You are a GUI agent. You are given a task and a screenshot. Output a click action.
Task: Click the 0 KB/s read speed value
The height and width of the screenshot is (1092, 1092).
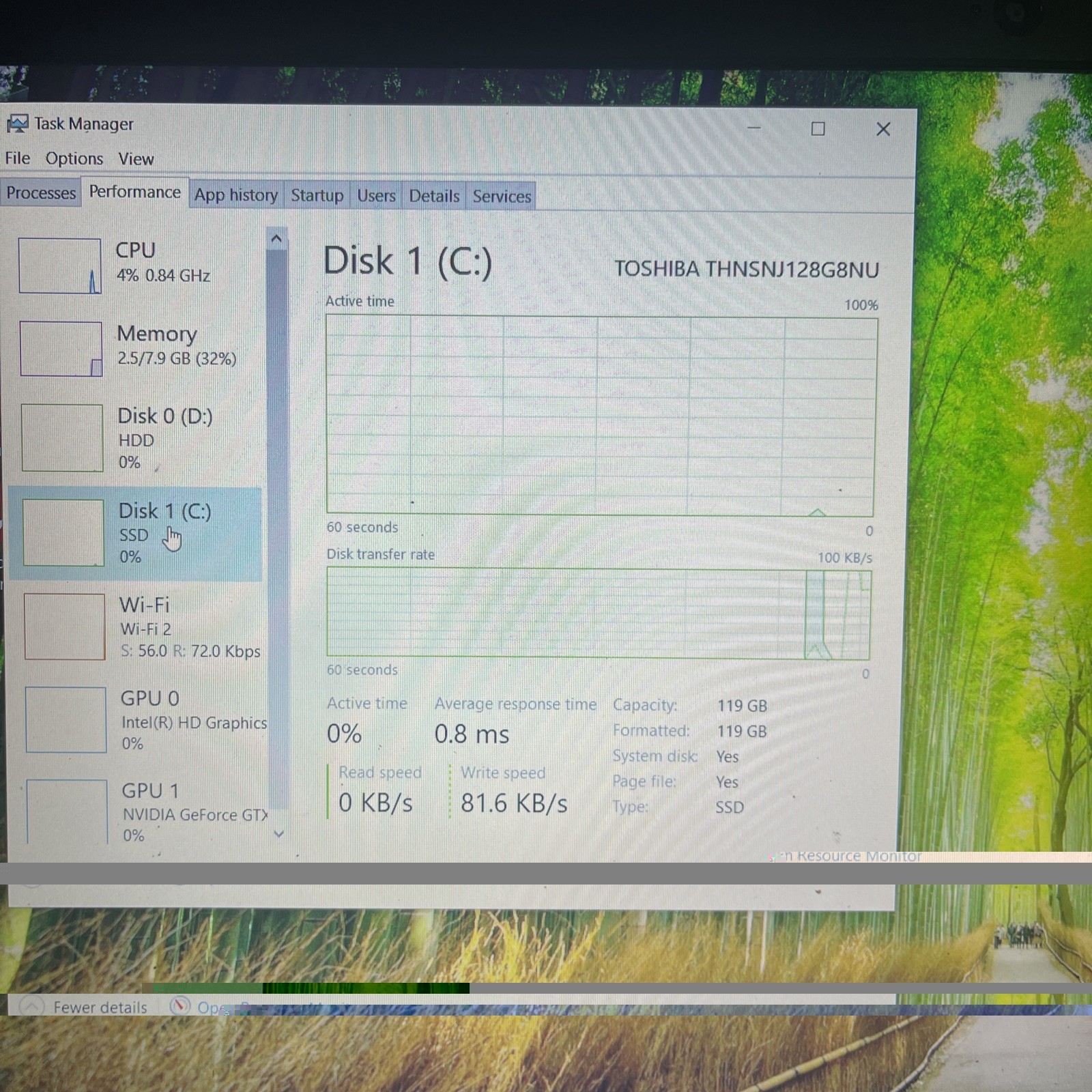click(375, 803)
